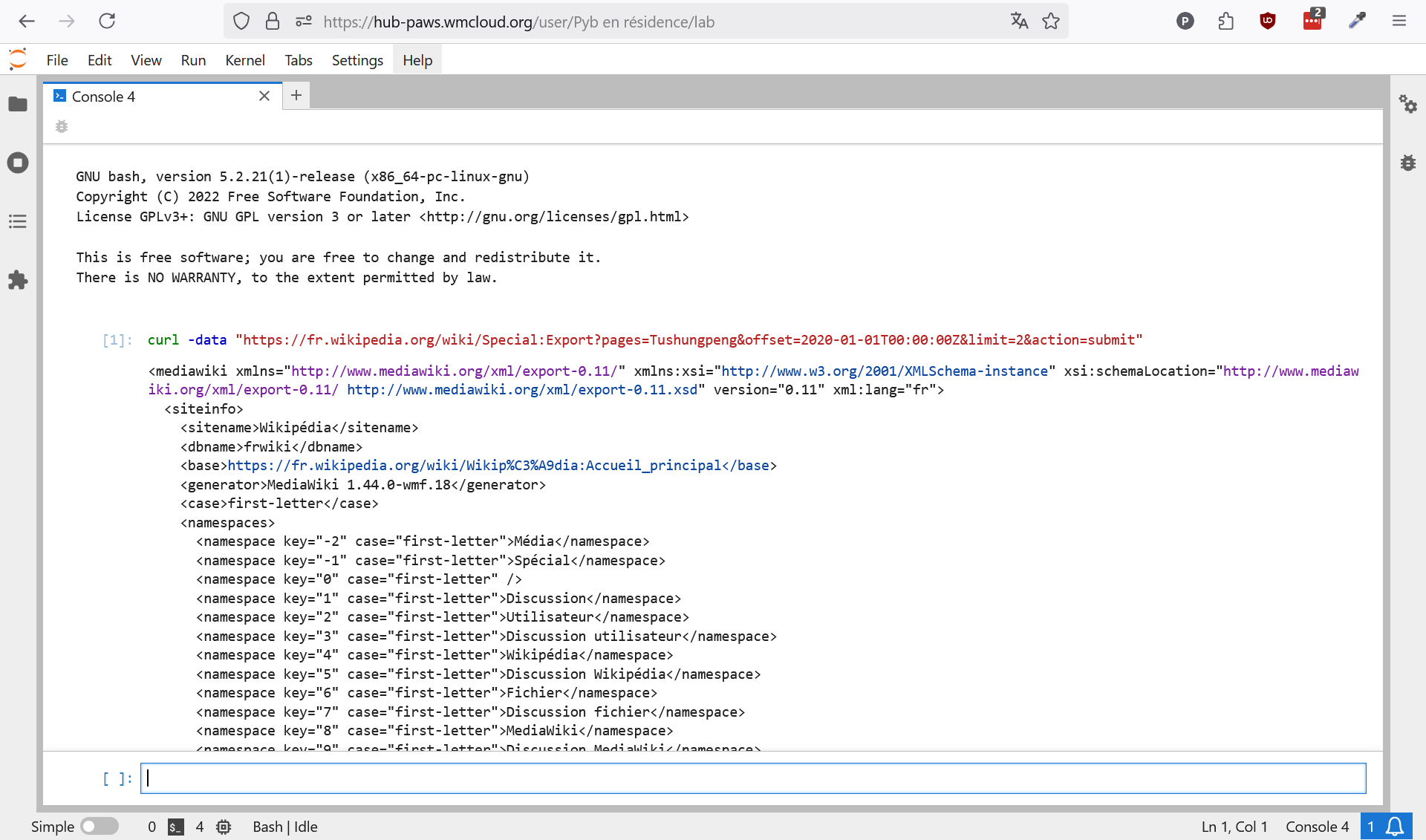The image size is (1426, 840).
Task: Open the Firefox eyedropper tool
Action: click(x=1358, y=21)
